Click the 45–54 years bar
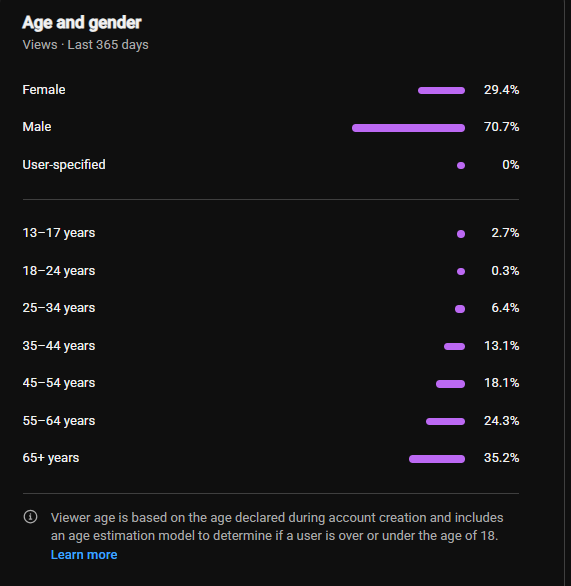This screenshot has height=586, width=571. tap(450, 384)
